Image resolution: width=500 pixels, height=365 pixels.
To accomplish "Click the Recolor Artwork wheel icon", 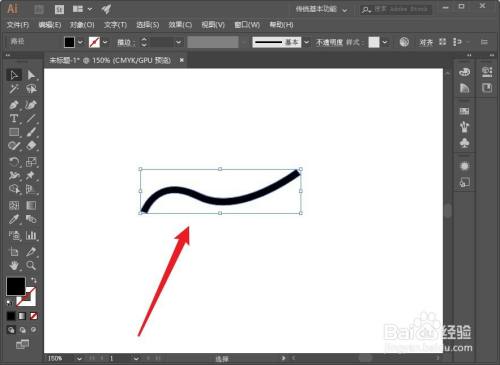I will point(404,42).
